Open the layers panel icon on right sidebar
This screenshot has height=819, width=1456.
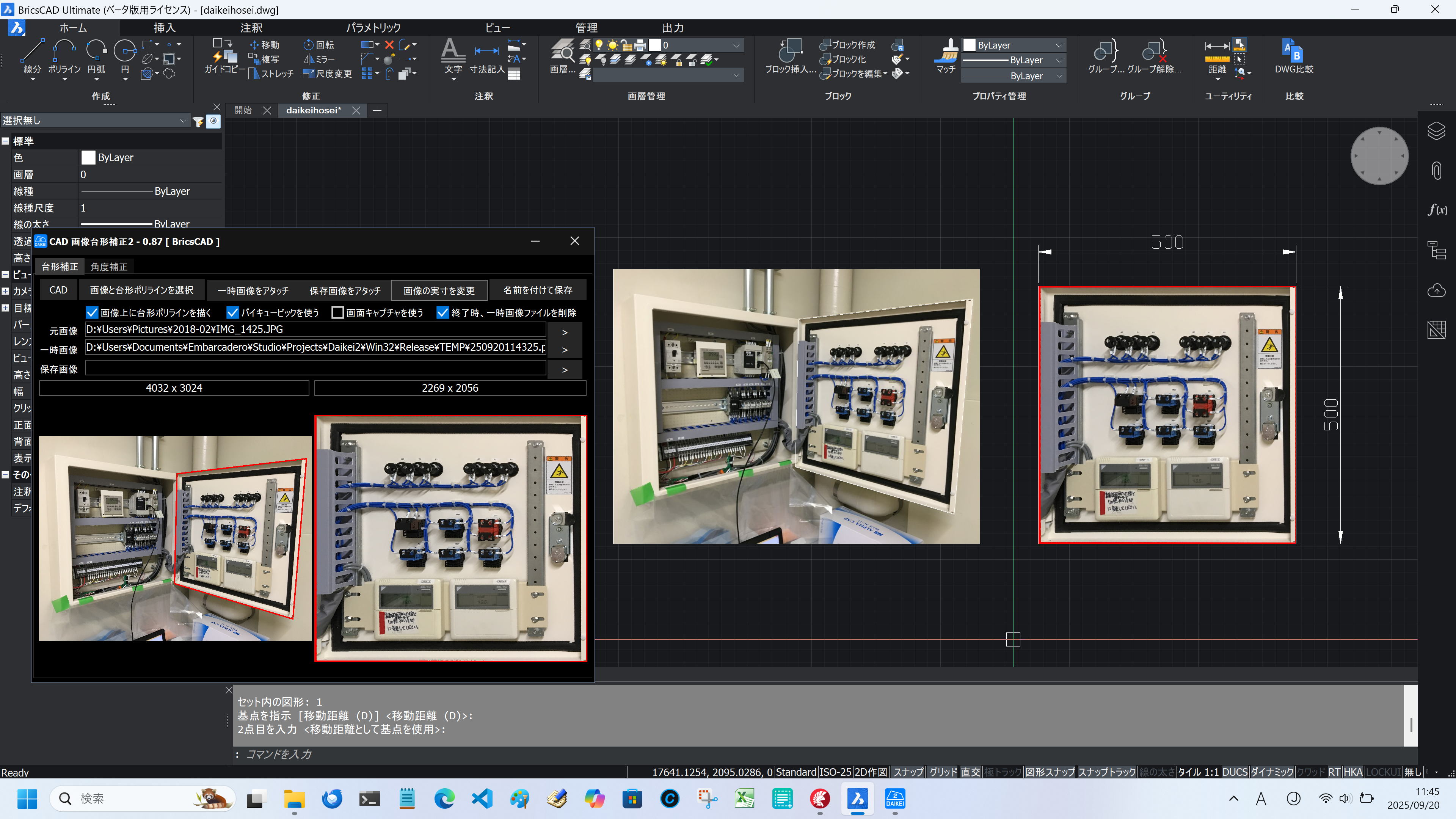click(1436, 131)
